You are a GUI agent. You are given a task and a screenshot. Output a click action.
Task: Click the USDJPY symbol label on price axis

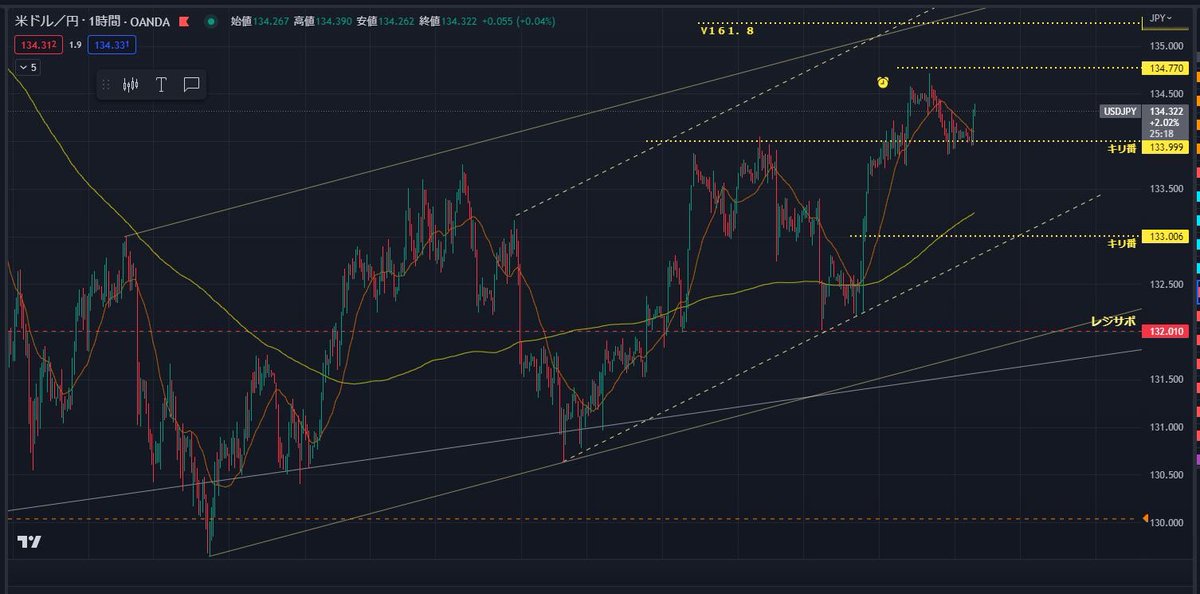pos(1120,111)
